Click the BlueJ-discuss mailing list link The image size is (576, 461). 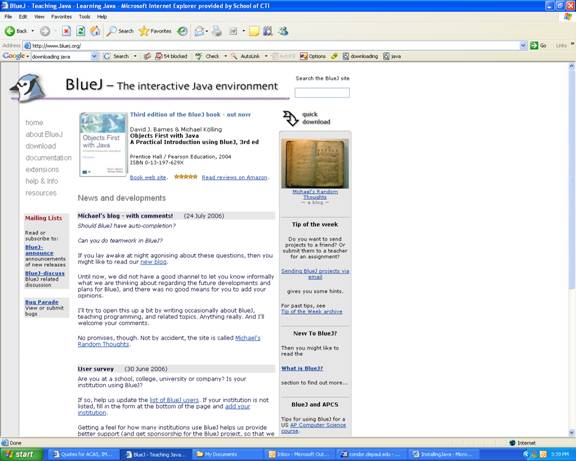click(44, 273)
